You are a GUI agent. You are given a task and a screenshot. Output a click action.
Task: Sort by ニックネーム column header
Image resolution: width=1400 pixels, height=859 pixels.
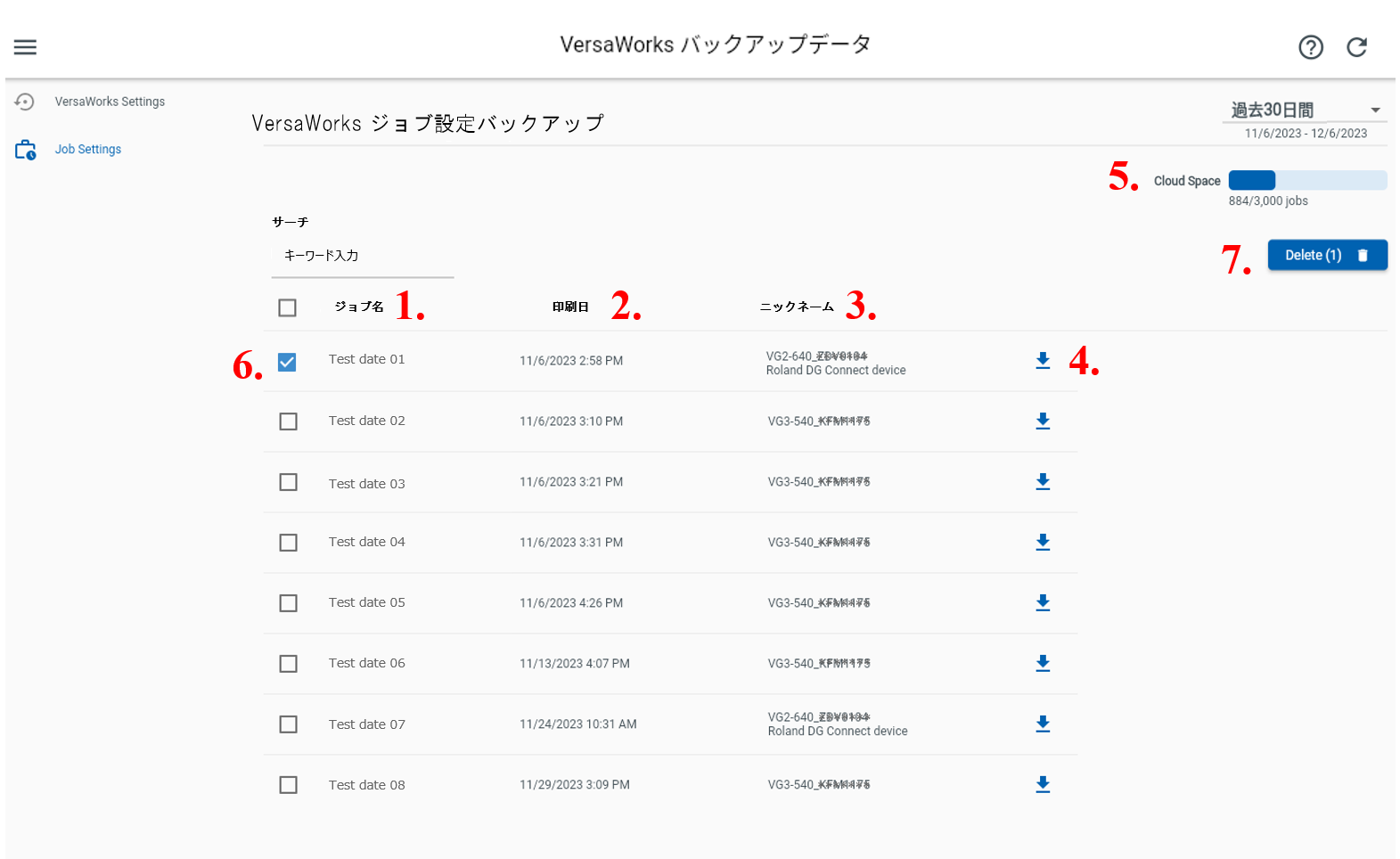coord(797,307)
